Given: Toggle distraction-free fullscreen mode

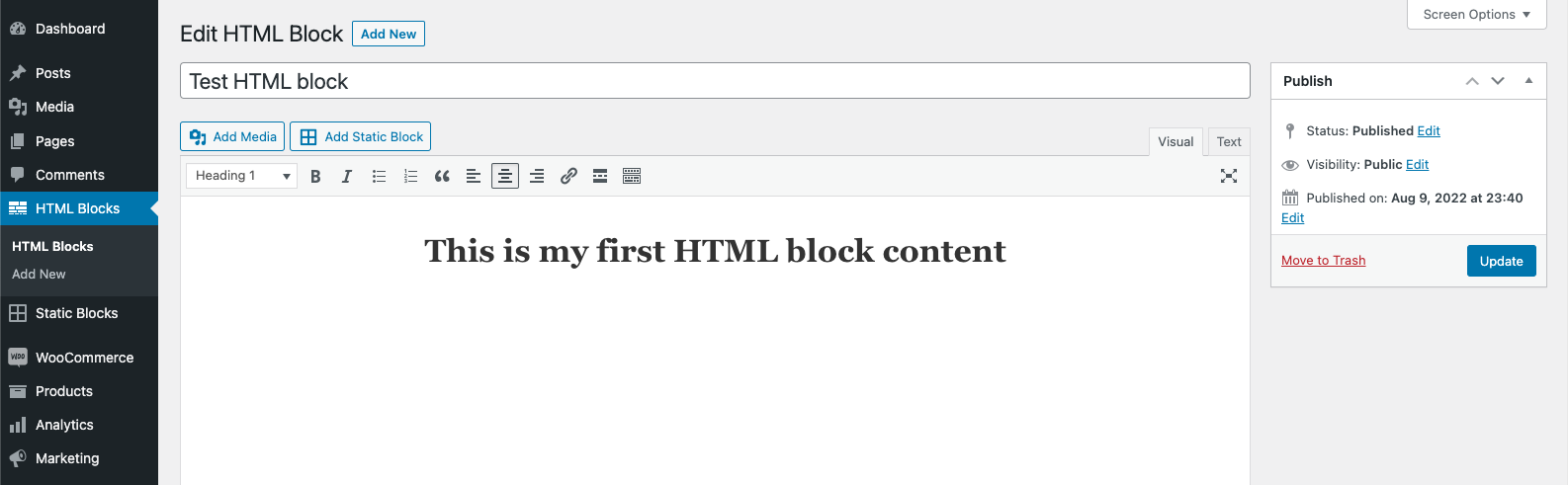Looking at the screenshot, I should 1229,176.
